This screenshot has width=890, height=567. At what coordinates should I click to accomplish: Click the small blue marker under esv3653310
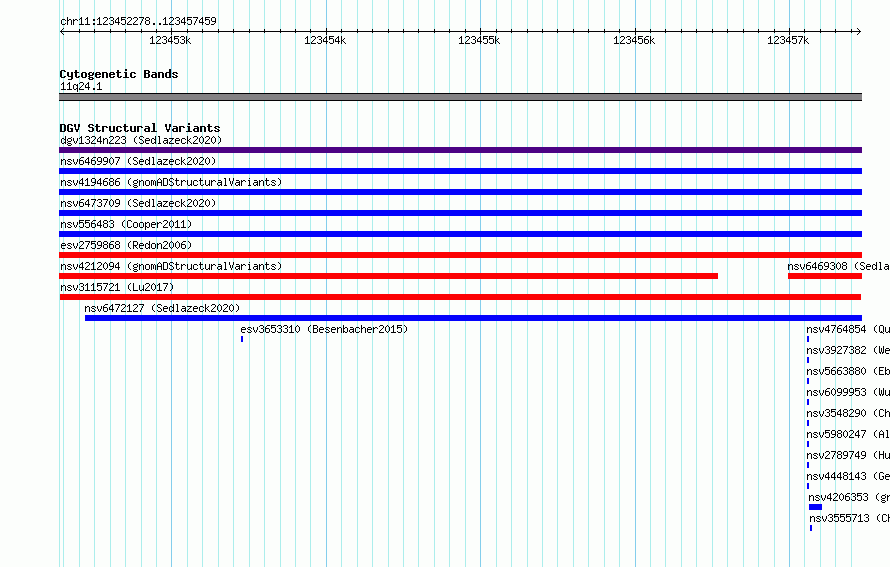(x=242, y=339)
